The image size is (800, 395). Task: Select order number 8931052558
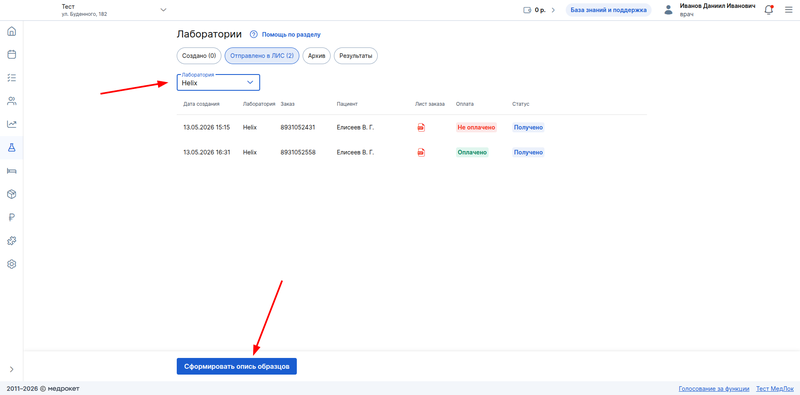coord(298,152)
